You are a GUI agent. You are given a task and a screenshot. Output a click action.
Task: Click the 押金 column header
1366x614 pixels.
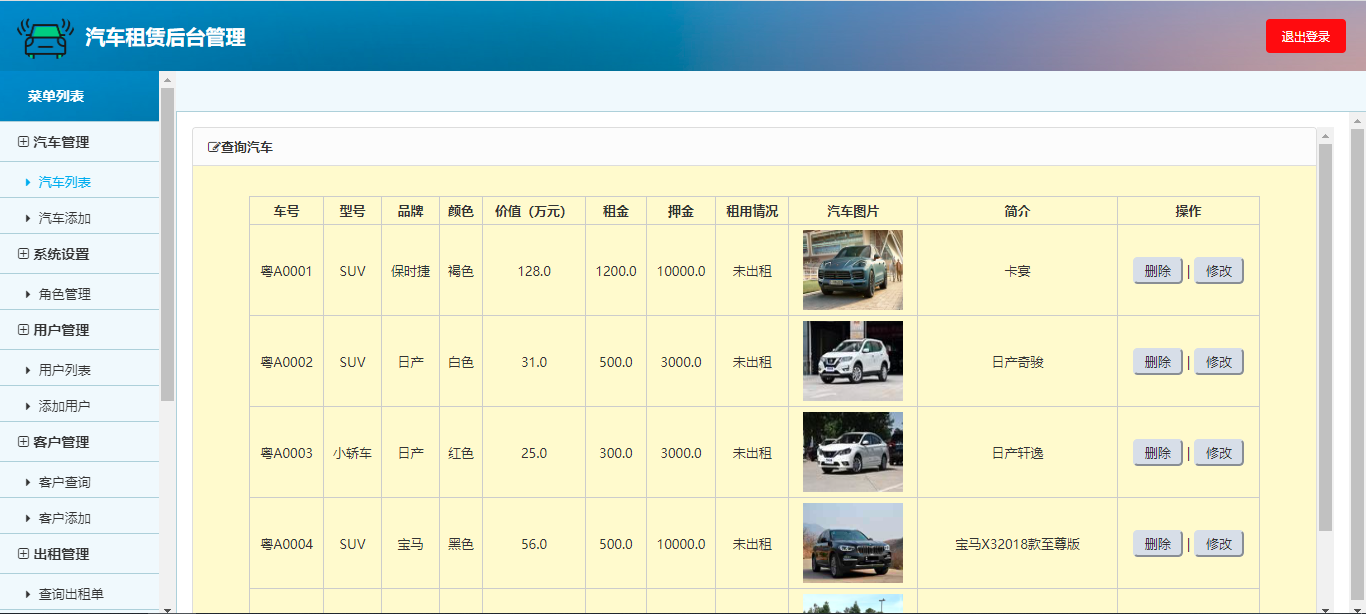point(681,211)
